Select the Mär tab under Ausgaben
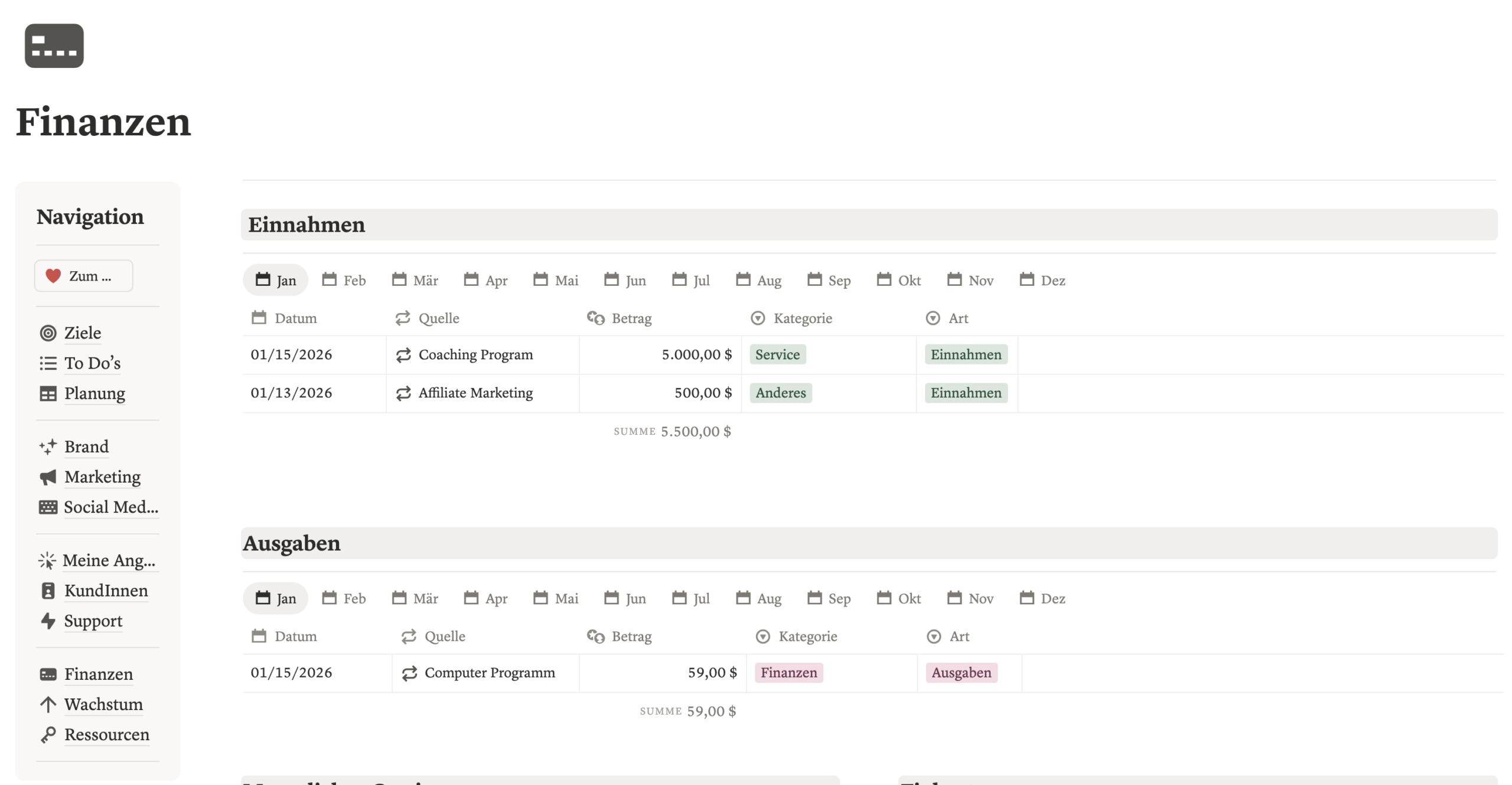Screen dimensions: 1512x785 pyautogui.click(x=415, y=598)
